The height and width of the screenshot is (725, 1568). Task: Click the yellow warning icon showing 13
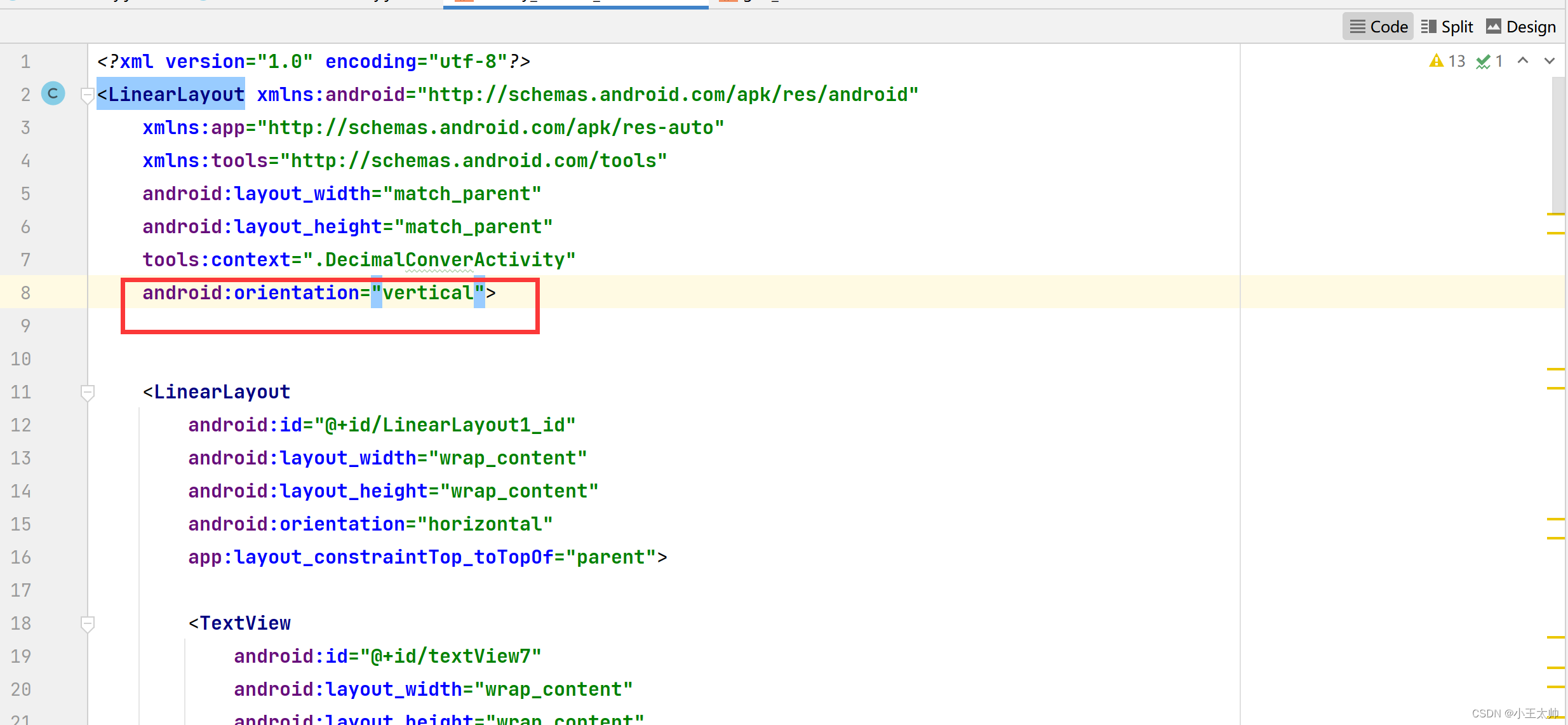tap(1437, 61)
